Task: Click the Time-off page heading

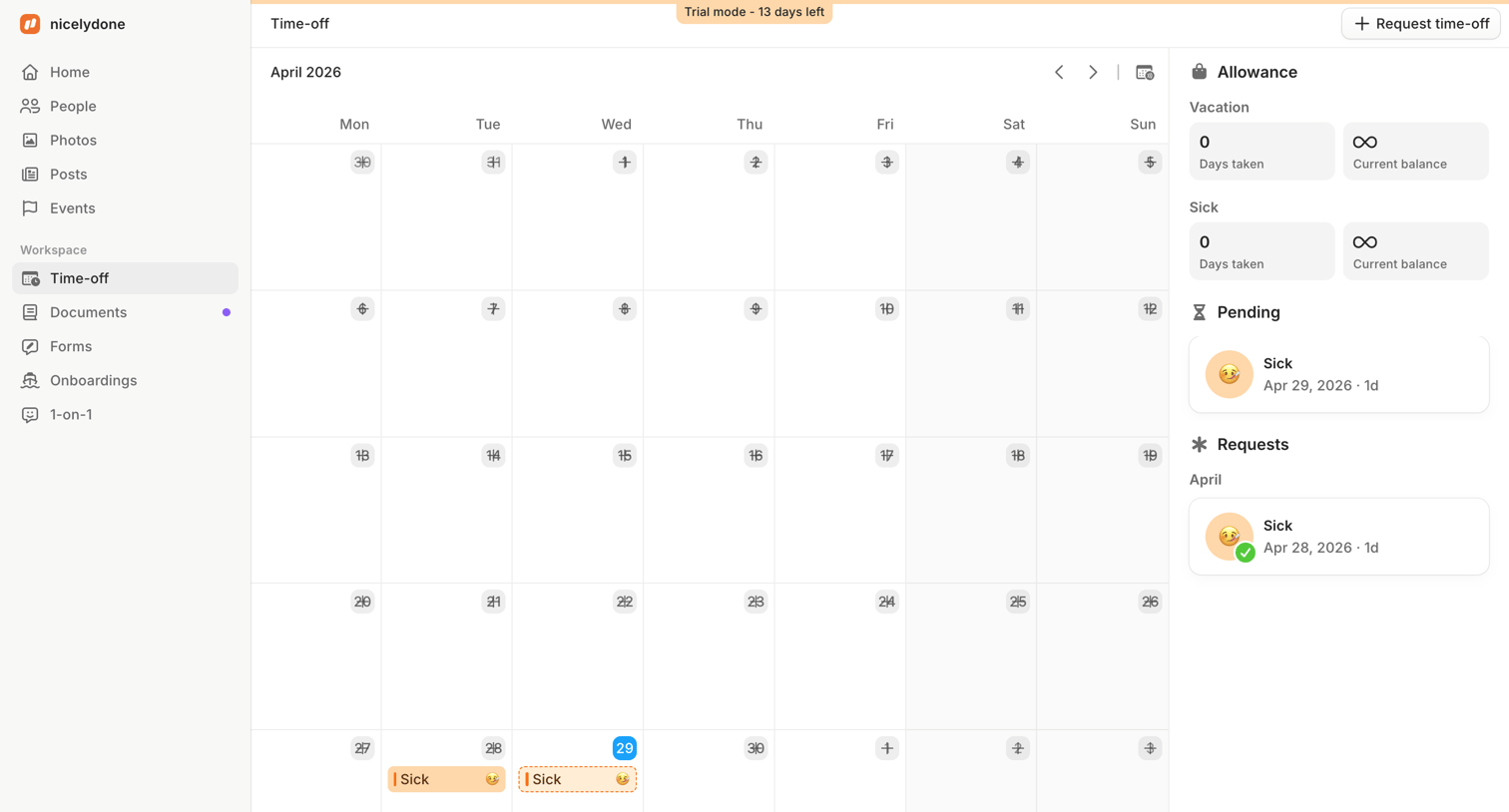Action: point(299,24)
